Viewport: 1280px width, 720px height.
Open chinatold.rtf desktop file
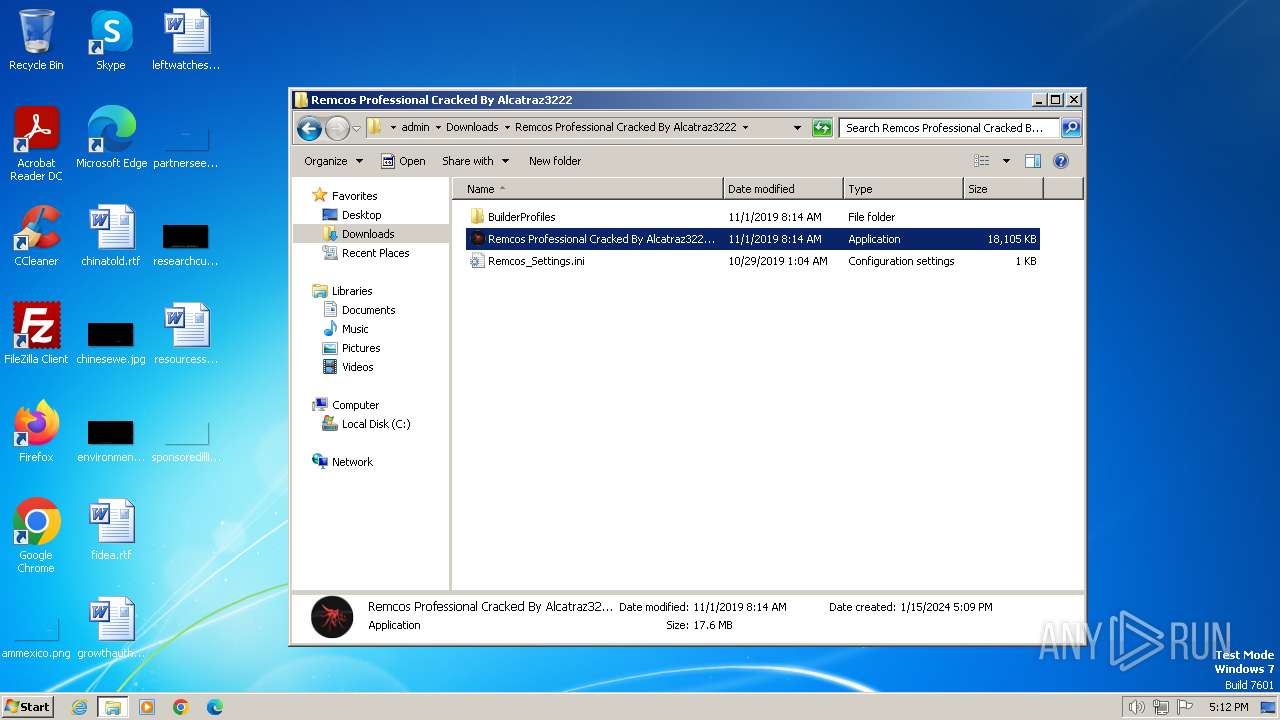point(111,236)
